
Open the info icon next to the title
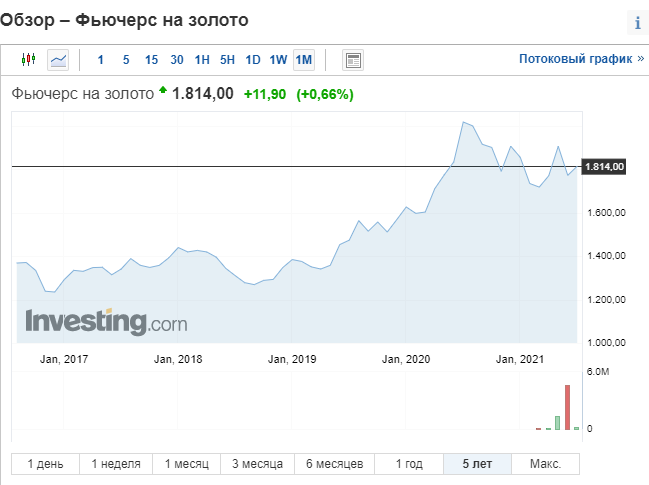tap(638, 22)
